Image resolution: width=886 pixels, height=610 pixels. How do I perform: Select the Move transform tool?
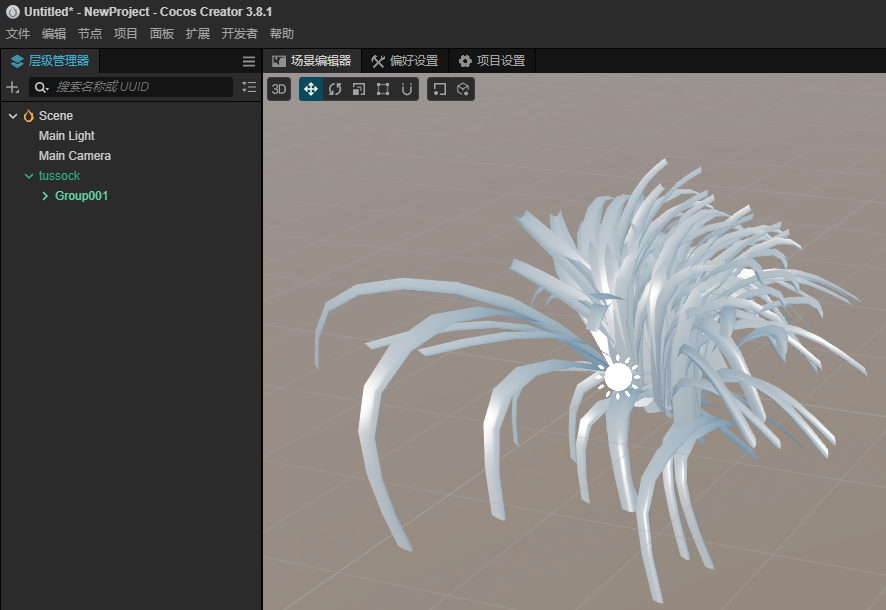click(x=311, y=89)
